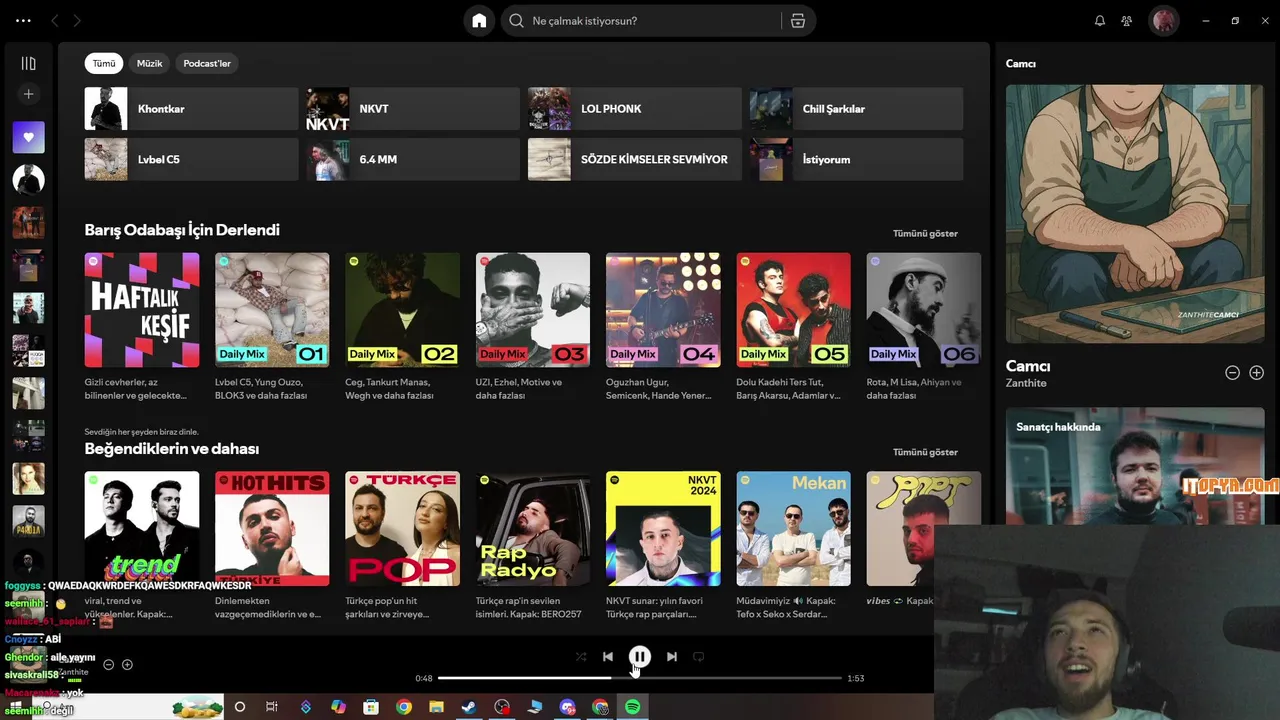Open the Khontkar shortcut tile
This screenshot has height=720, width=1280.
click(192, 109)
